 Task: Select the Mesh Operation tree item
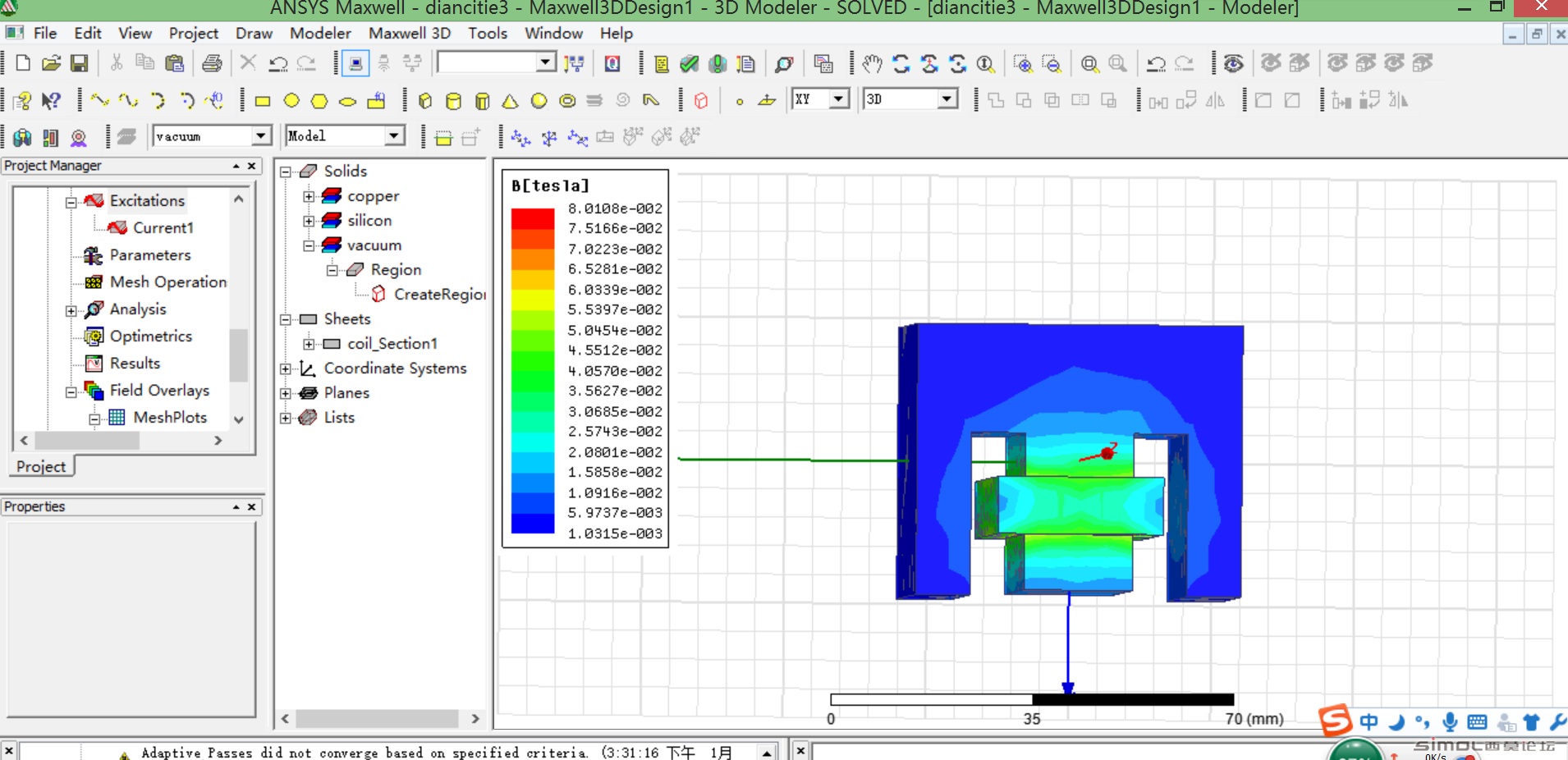coord(168,282)
